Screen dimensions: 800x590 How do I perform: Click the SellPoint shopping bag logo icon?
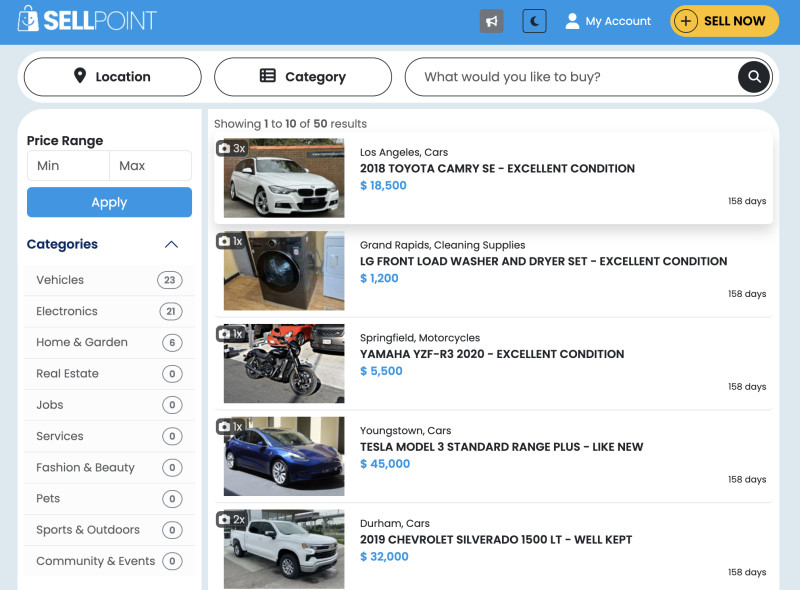click(x=29, y=18)
